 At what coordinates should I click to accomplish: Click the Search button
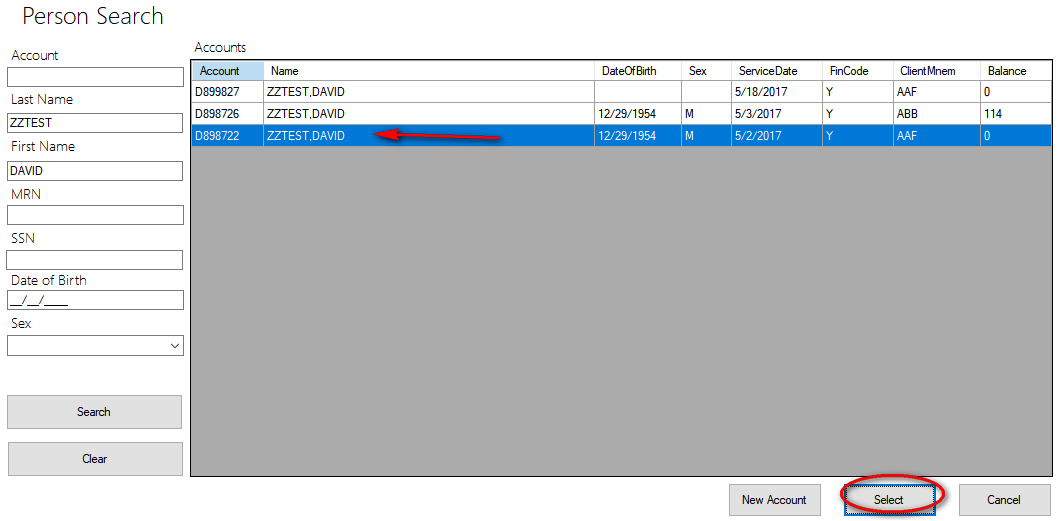(x=94, y=412)
